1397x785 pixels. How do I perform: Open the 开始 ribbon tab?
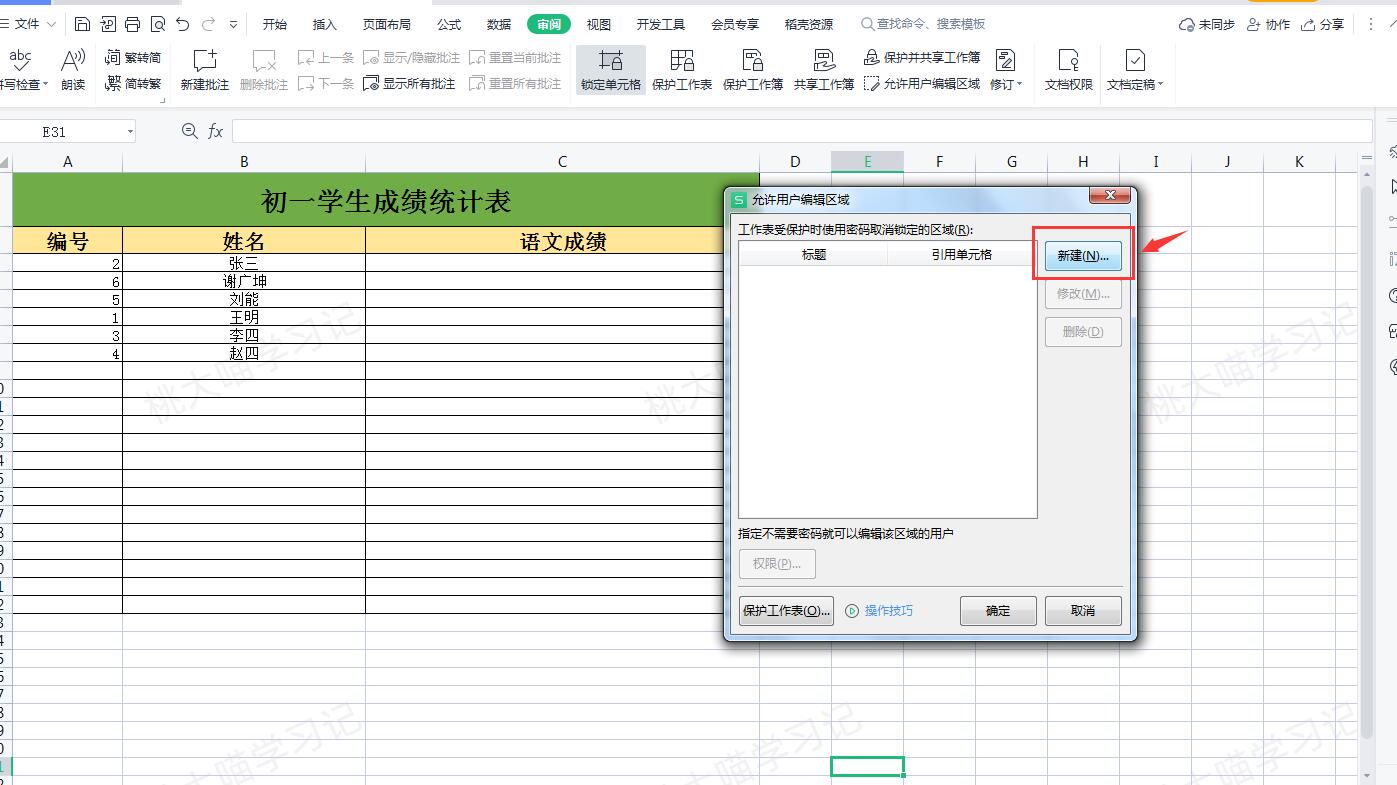(274, 24)
